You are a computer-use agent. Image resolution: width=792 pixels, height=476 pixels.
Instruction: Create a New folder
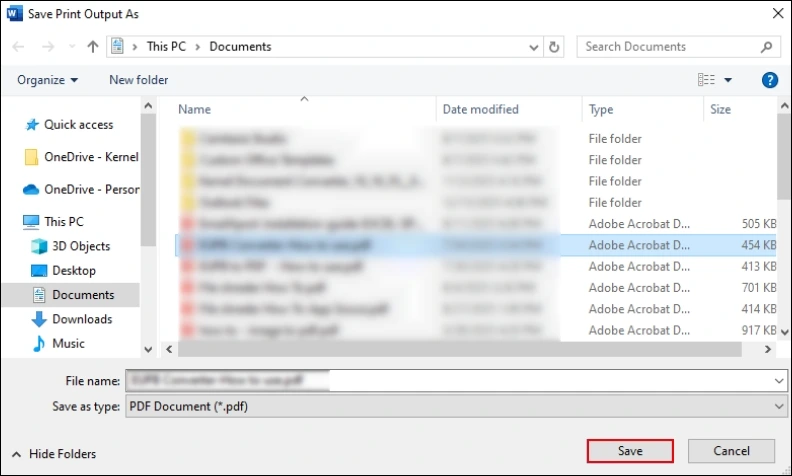(x=138, y=80)
